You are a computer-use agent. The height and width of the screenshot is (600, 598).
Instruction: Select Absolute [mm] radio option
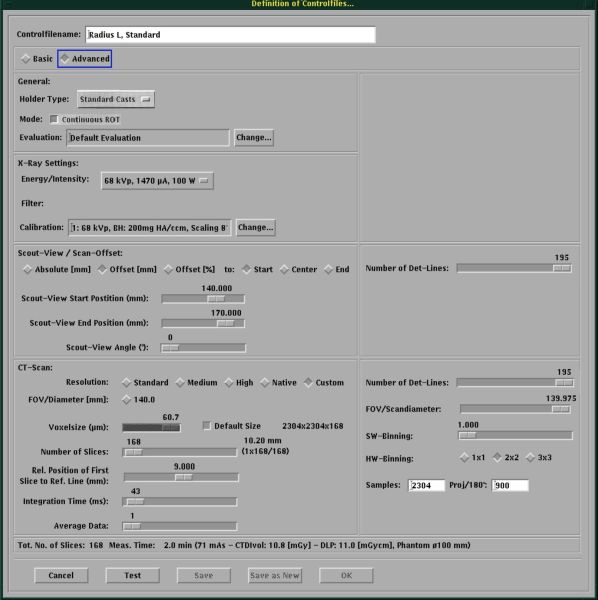click(x=57, y=269)
